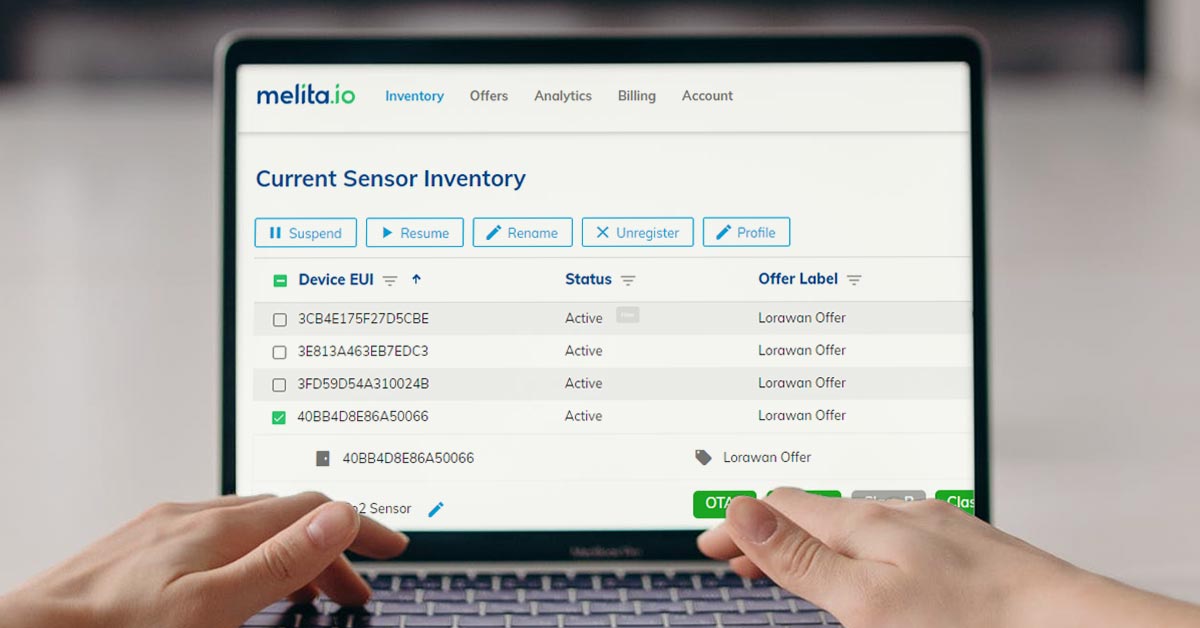Select the checkbox for device 3E813A463EB7EDC3
Viewport: 1200px width, 628px height.
point(280,352)
